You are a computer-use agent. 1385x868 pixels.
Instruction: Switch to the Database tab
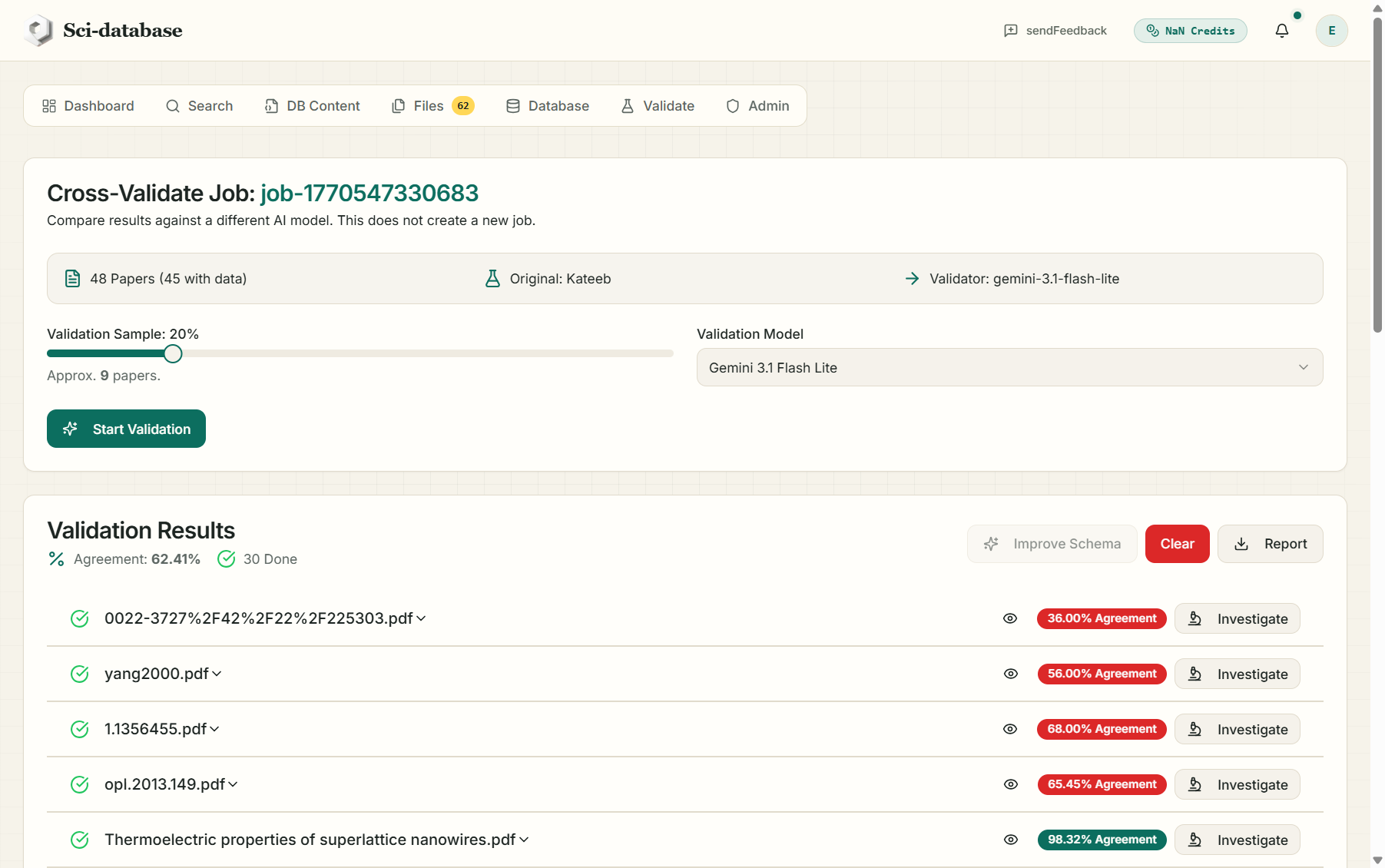[548, 106]
